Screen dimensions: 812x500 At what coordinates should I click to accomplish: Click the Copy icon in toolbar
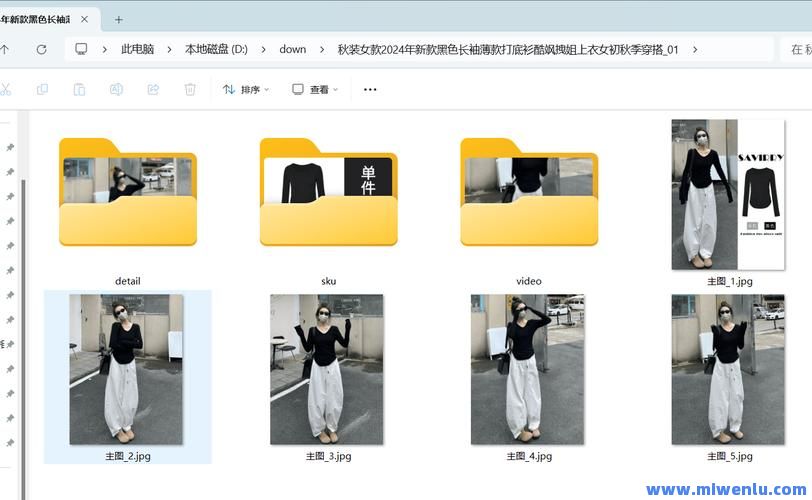42,89
